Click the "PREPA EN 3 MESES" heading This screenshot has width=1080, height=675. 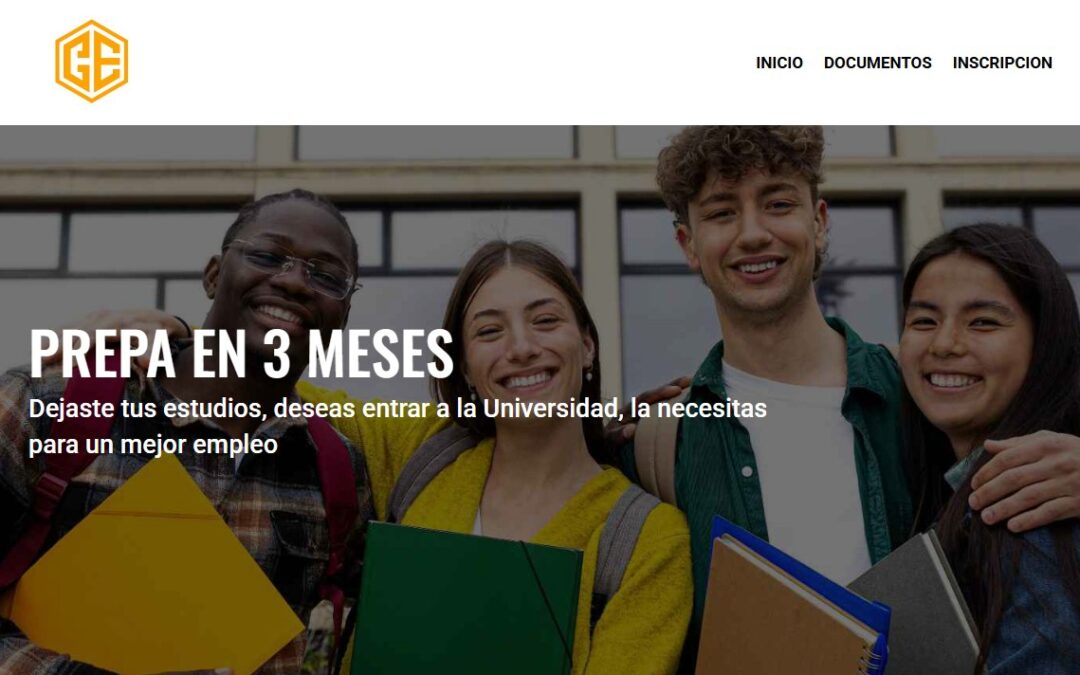pos(242,353)
